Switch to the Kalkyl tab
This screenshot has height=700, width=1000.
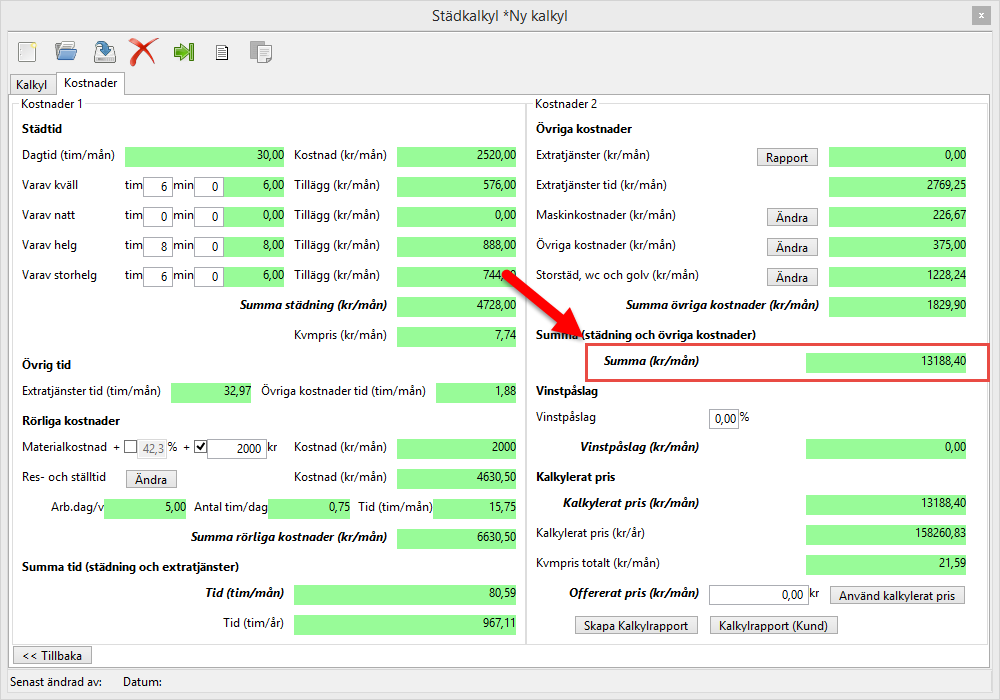tap(32, 85)
